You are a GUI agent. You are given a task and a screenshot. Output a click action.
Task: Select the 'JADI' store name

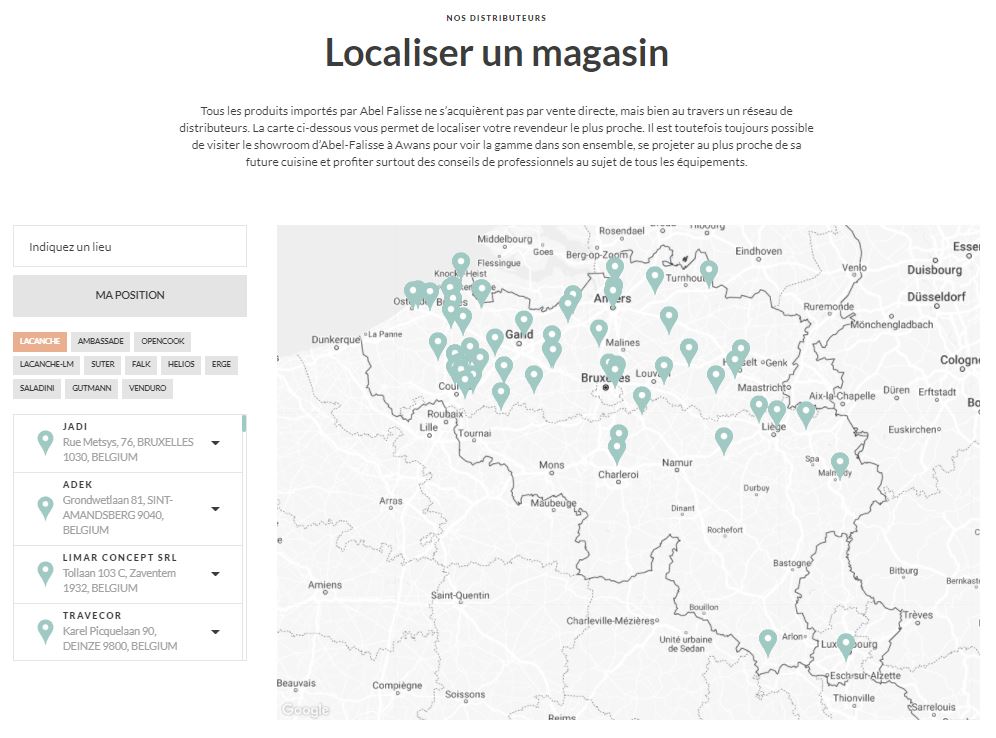tap(75, 427)
